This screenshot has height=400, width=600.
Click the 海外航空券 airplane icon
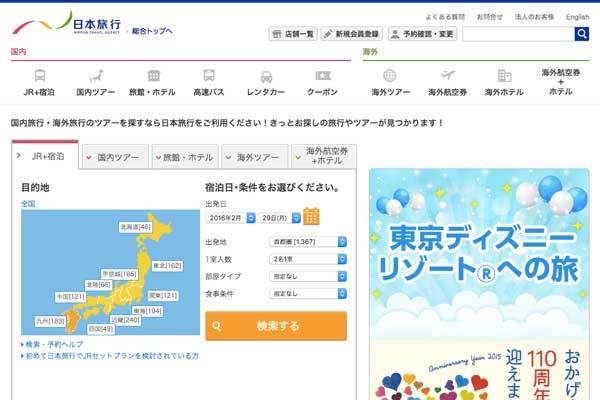click(x=447, y=76)
